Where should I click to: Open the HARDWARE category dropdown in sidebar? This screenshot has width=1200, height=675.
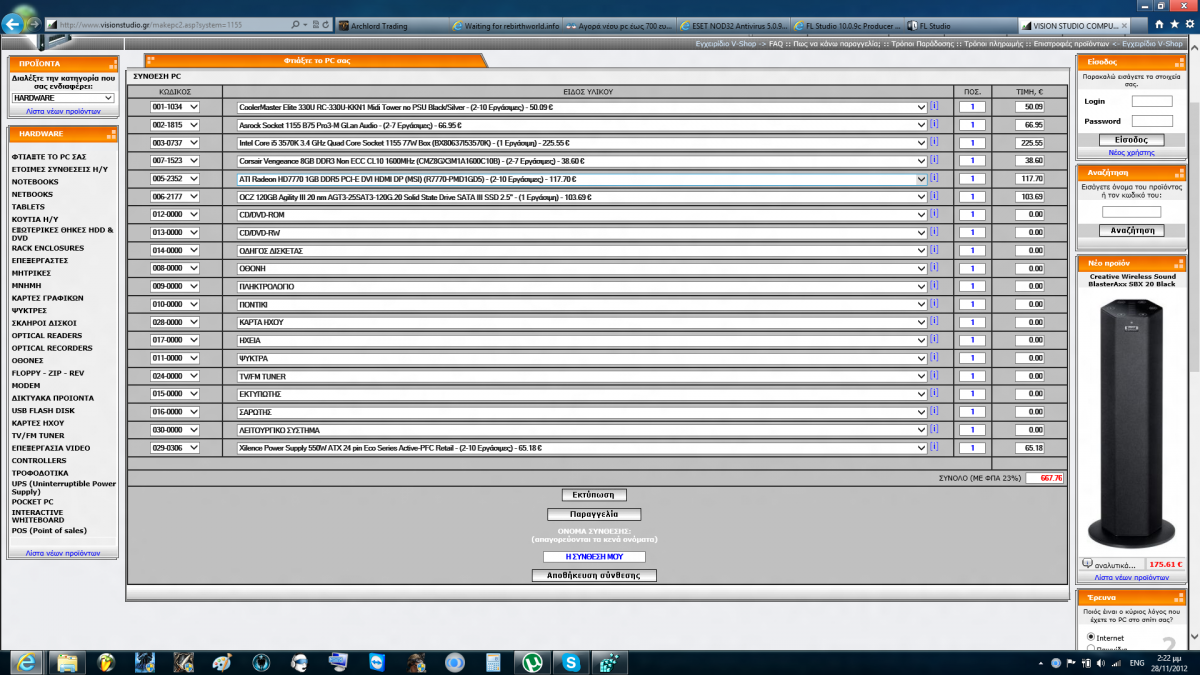pos(63,98)
